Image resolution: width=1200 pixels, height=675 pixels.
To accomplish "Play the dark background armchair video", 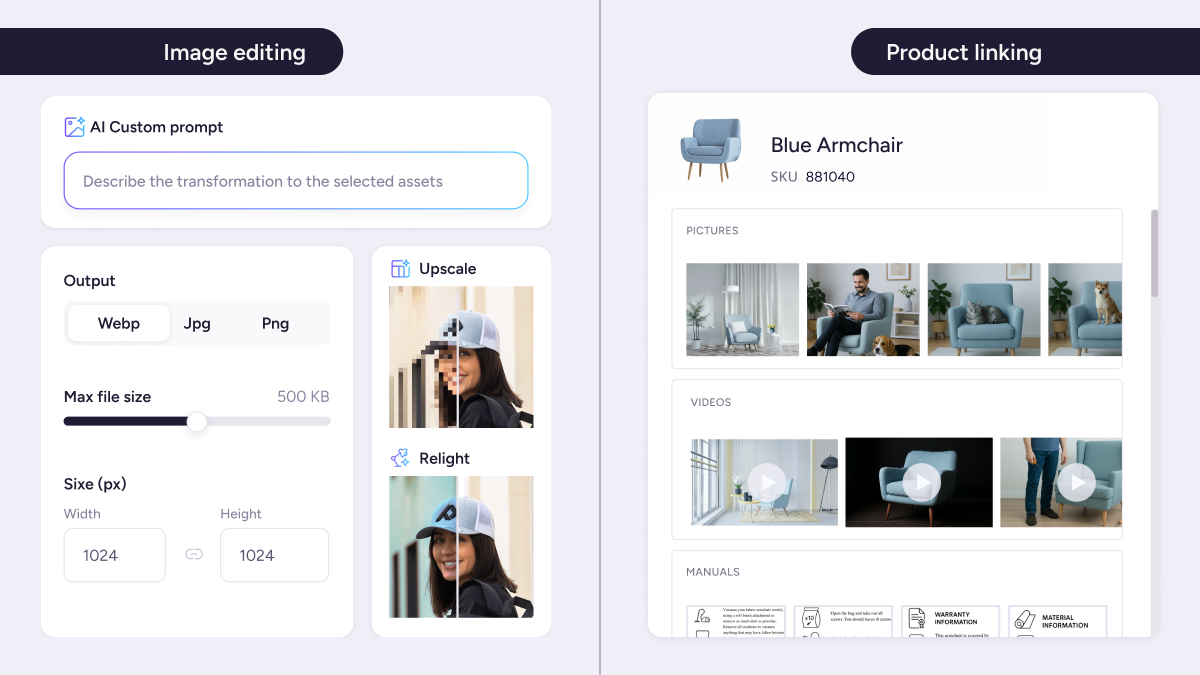I will pyautogui.click(x=919, y=482).
